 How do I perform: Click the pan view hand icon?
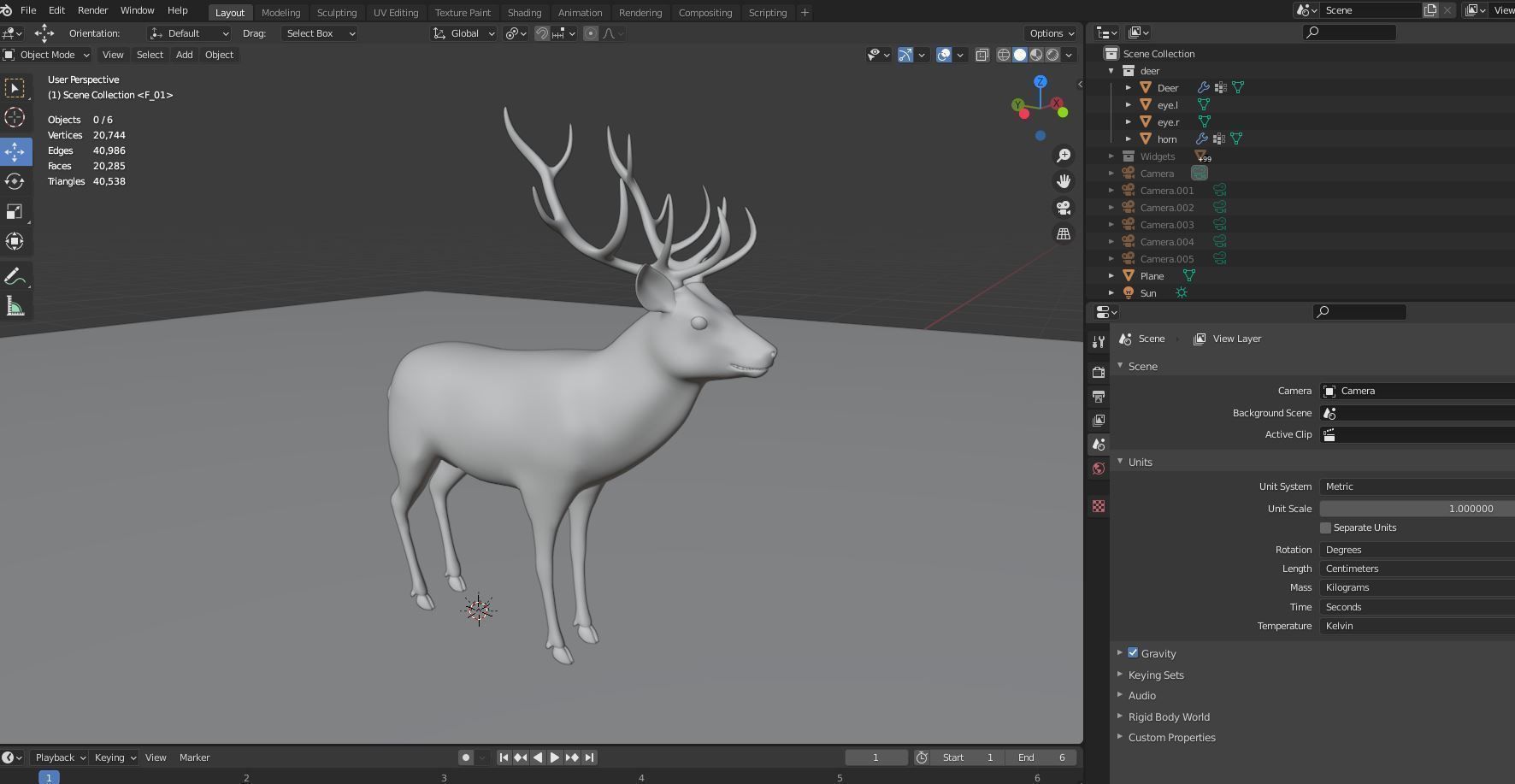point(1064,181)
